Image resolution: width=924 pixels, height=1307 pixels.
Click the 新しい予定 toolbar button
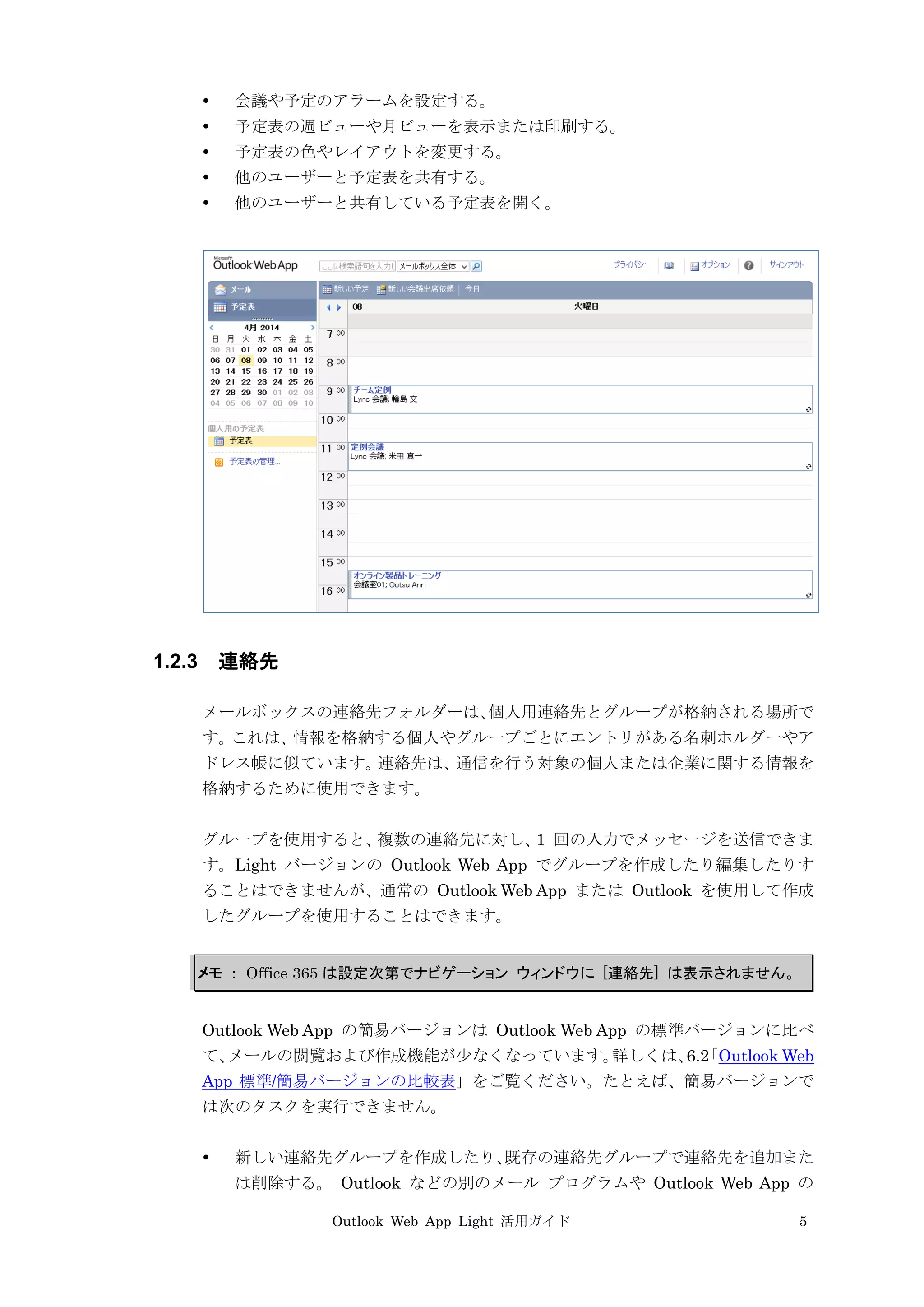pos(346,289)
